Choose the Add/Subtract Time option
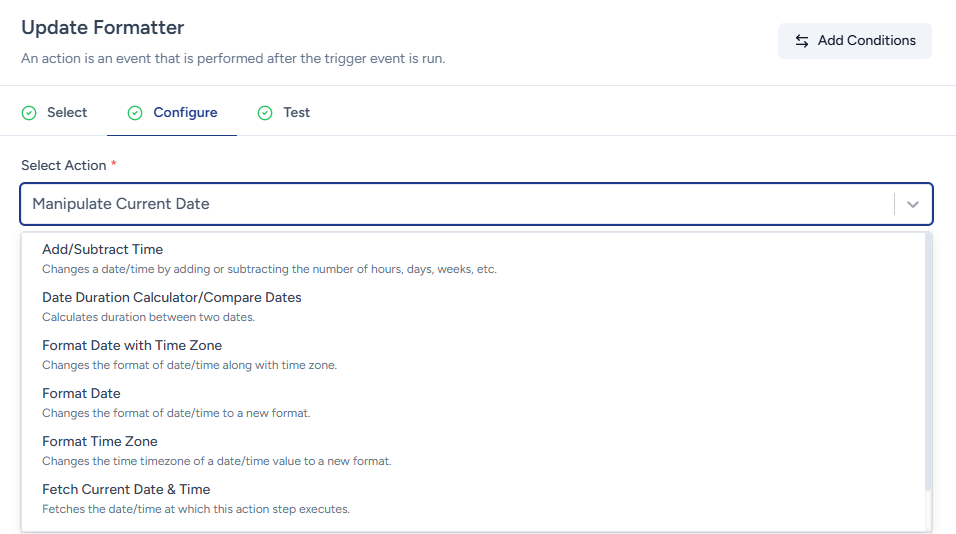956x534 pixels. 102,250
